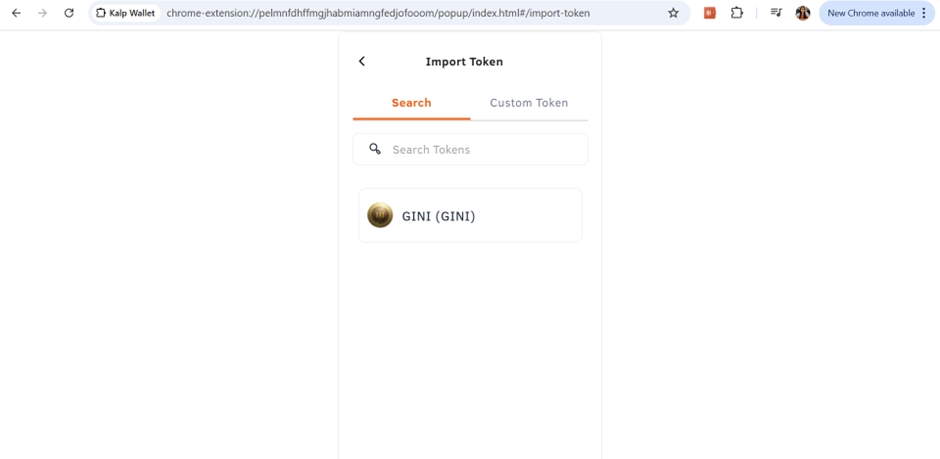
Task: Open the Extensions puzzle piece menu
Action: click(x=737, y=13)
